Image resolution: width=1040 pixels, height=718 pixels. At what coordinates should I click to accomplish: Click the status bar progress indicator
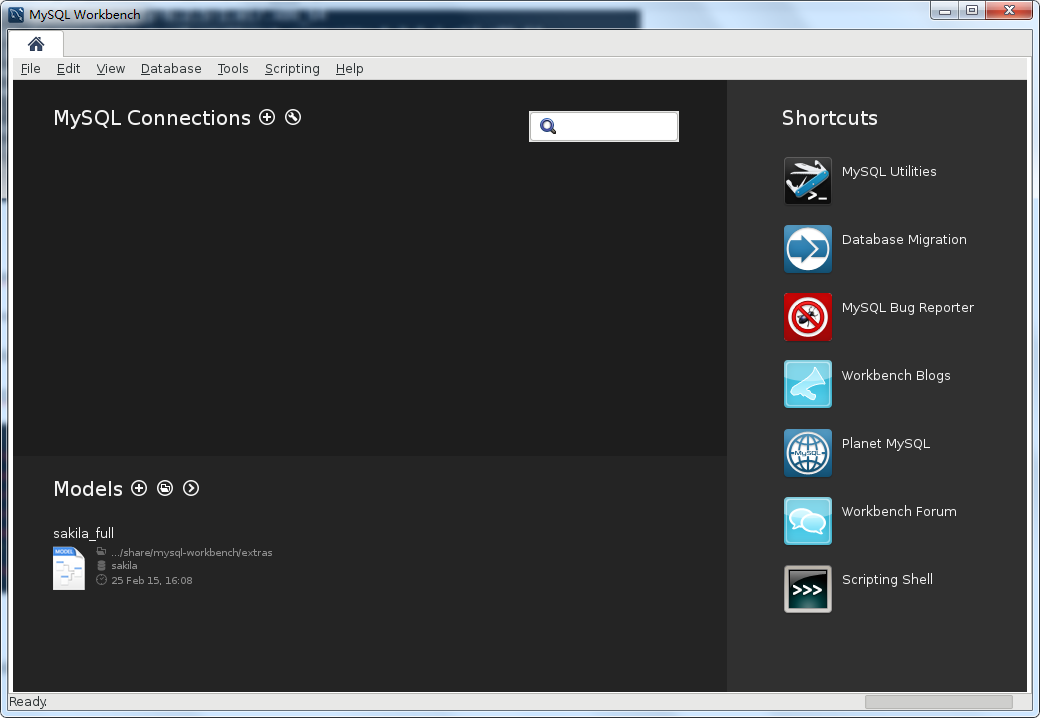939,701
